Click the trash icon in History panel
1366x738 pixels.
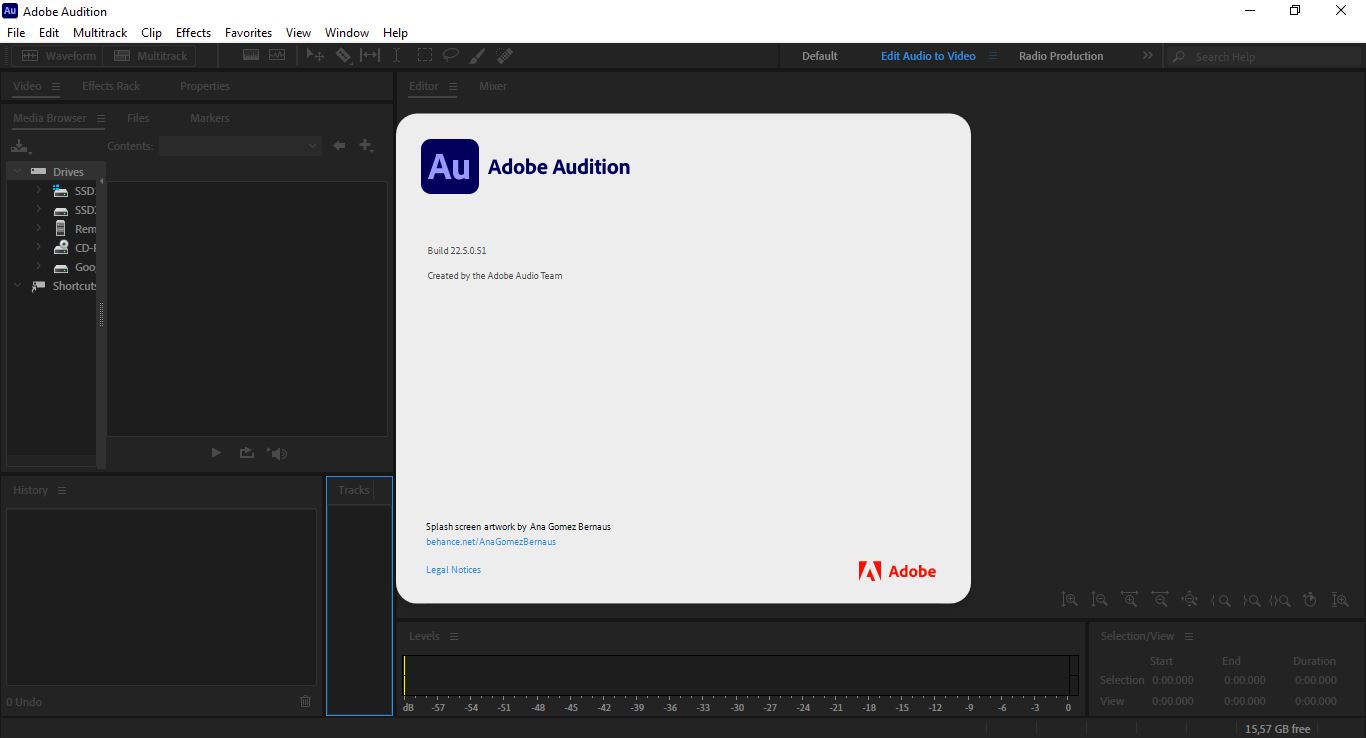pyautogui.click(x=306, y=701)
